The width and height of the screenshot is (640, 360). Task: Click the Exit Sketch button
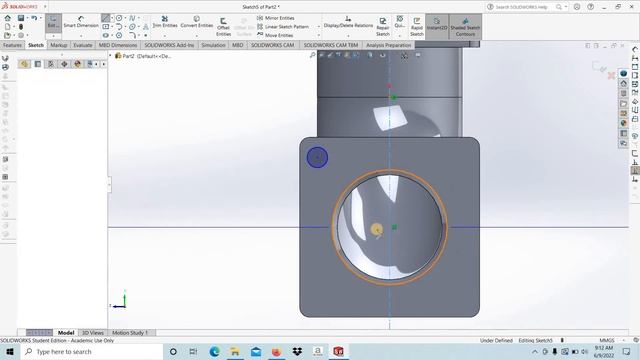click(53, 22)
